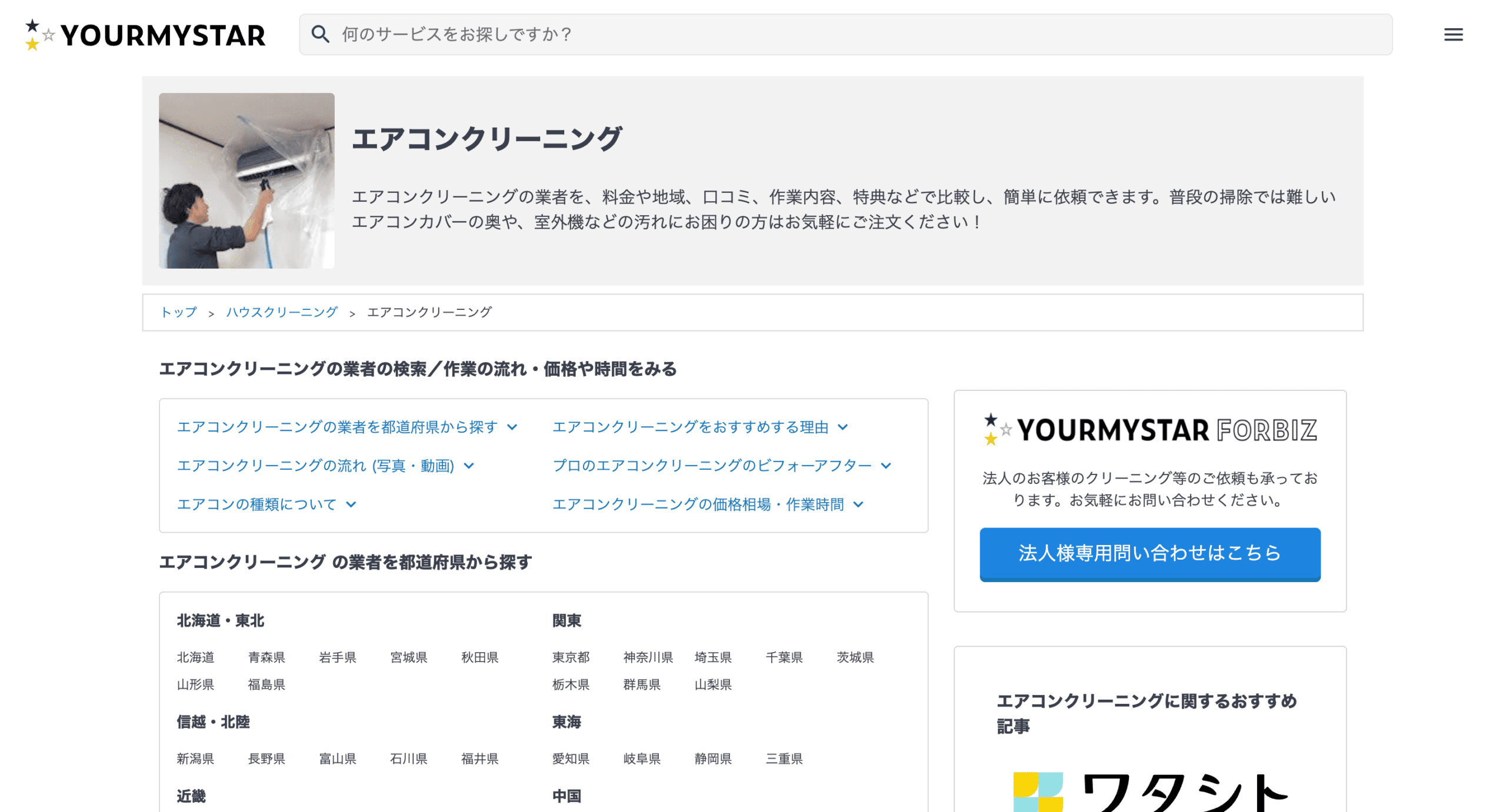This screenshot has width=1506, height=812.
Task: Open トップ breadcrumb link
Action: (179, 312)
